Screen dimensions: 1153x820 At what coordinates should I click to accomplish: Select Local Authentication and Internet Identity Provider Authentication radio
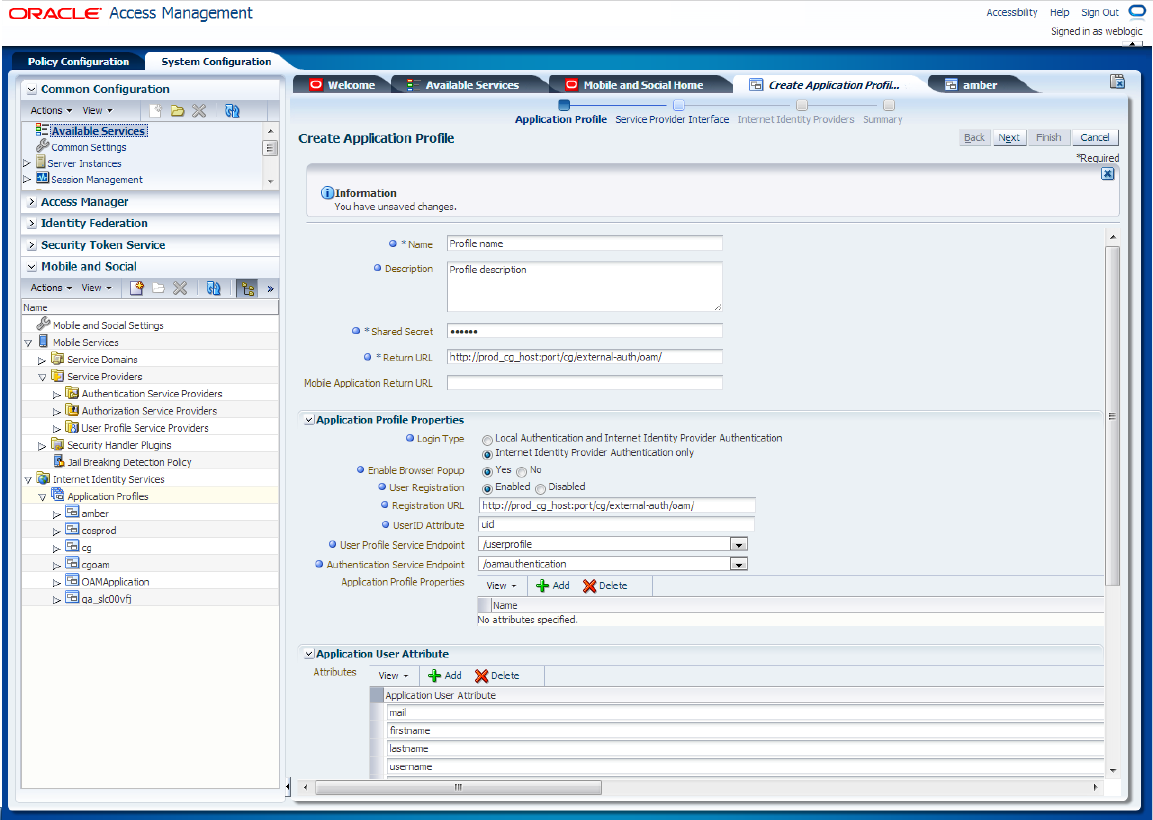point(487,440)
